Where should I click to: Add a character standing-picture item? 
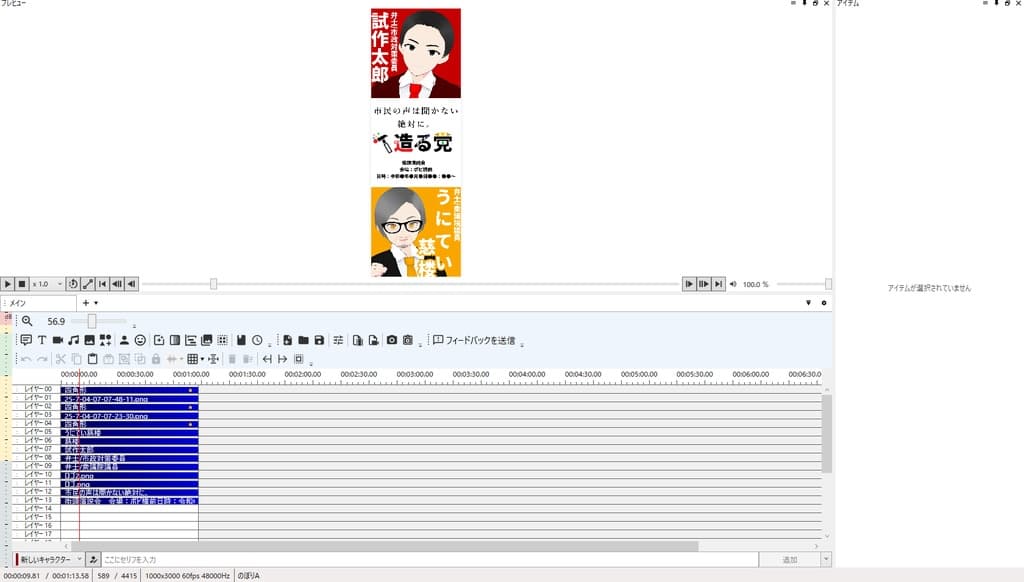[124, 340]
